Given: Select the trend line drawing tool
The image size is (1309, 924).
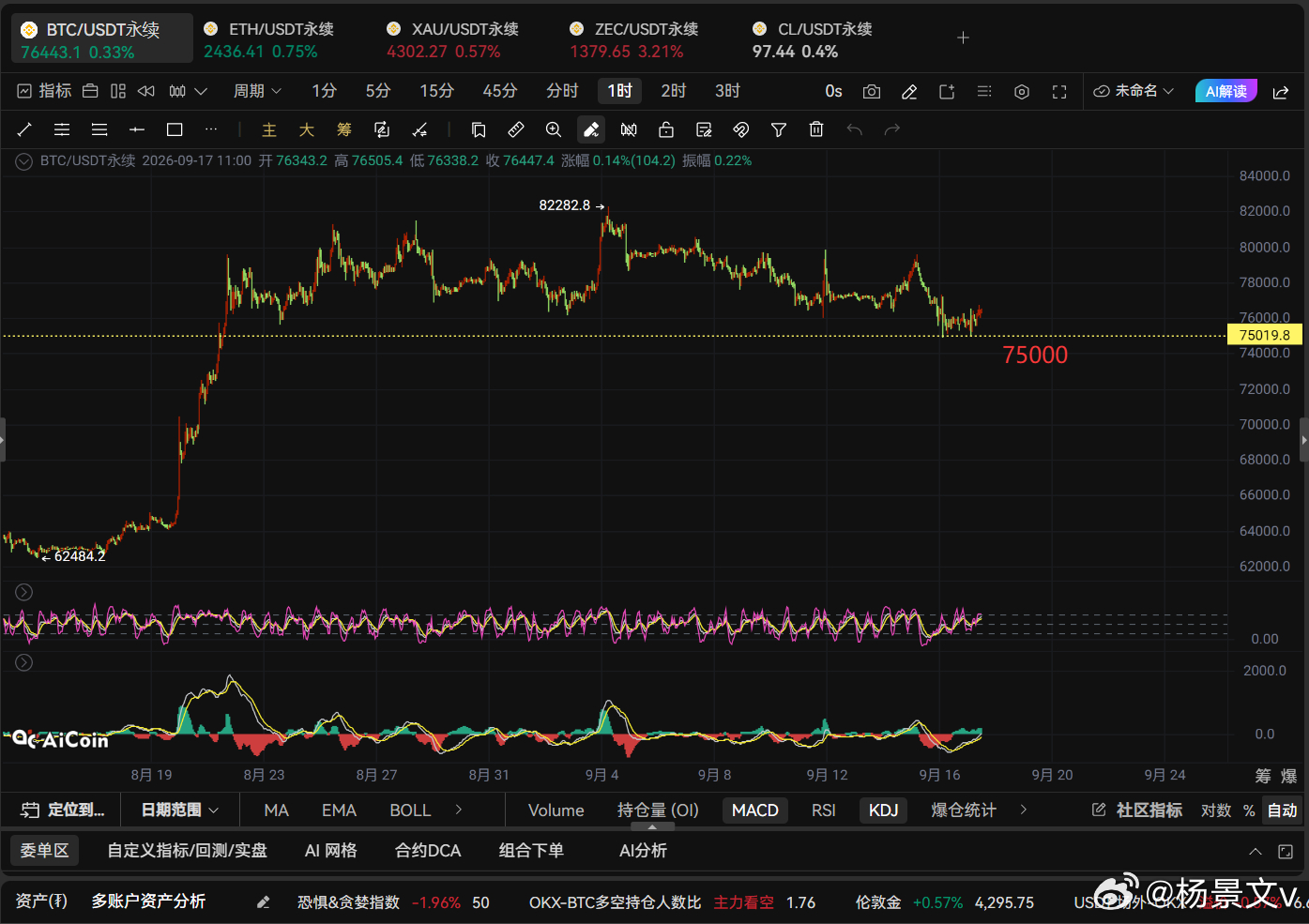Looking at the screenshot, I should pyautogui.click(x=24, y=129).
